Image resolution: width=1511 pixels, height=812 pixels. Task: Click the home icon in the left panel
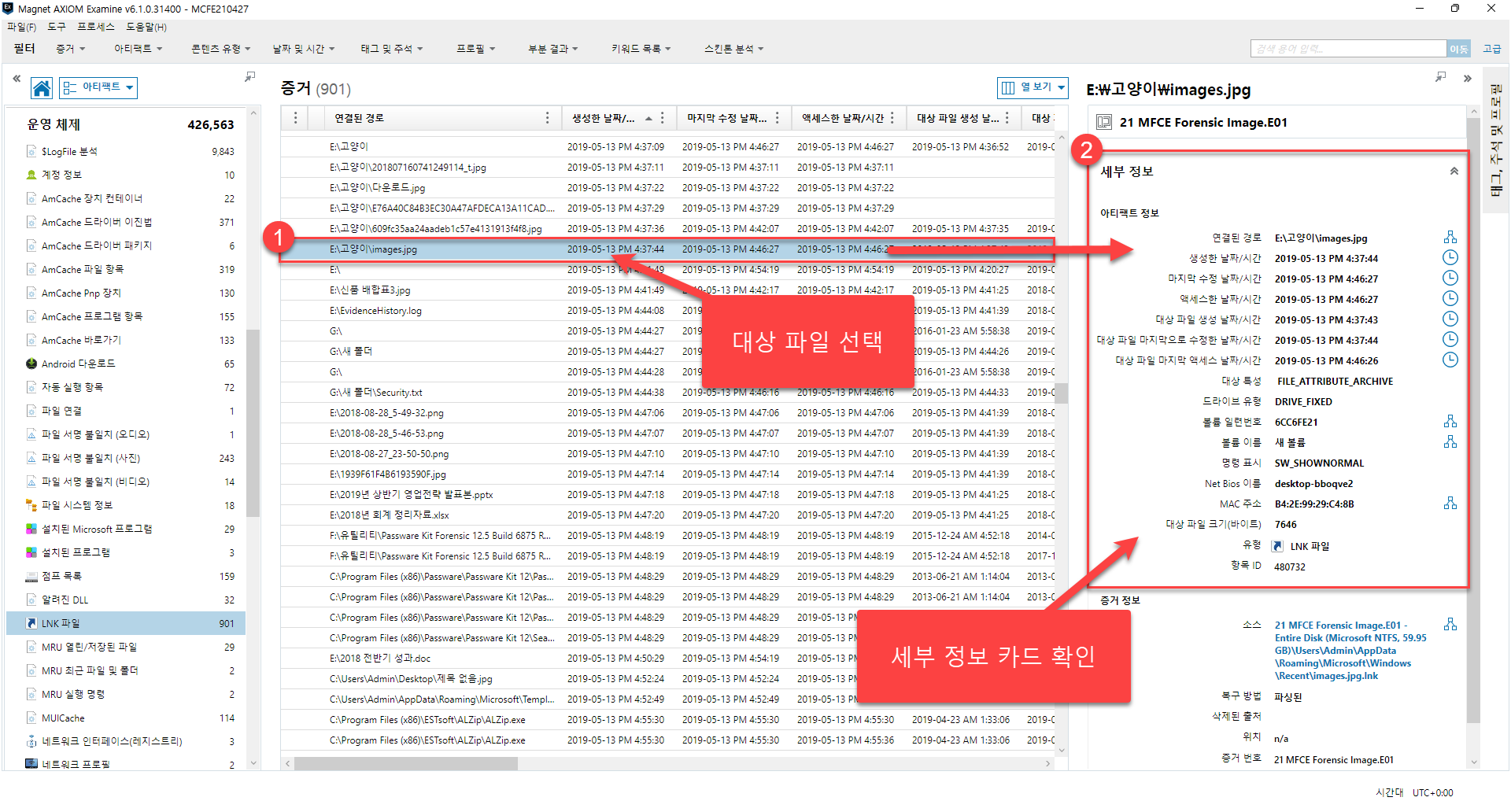pyautogui.click(x=42, y=87)
